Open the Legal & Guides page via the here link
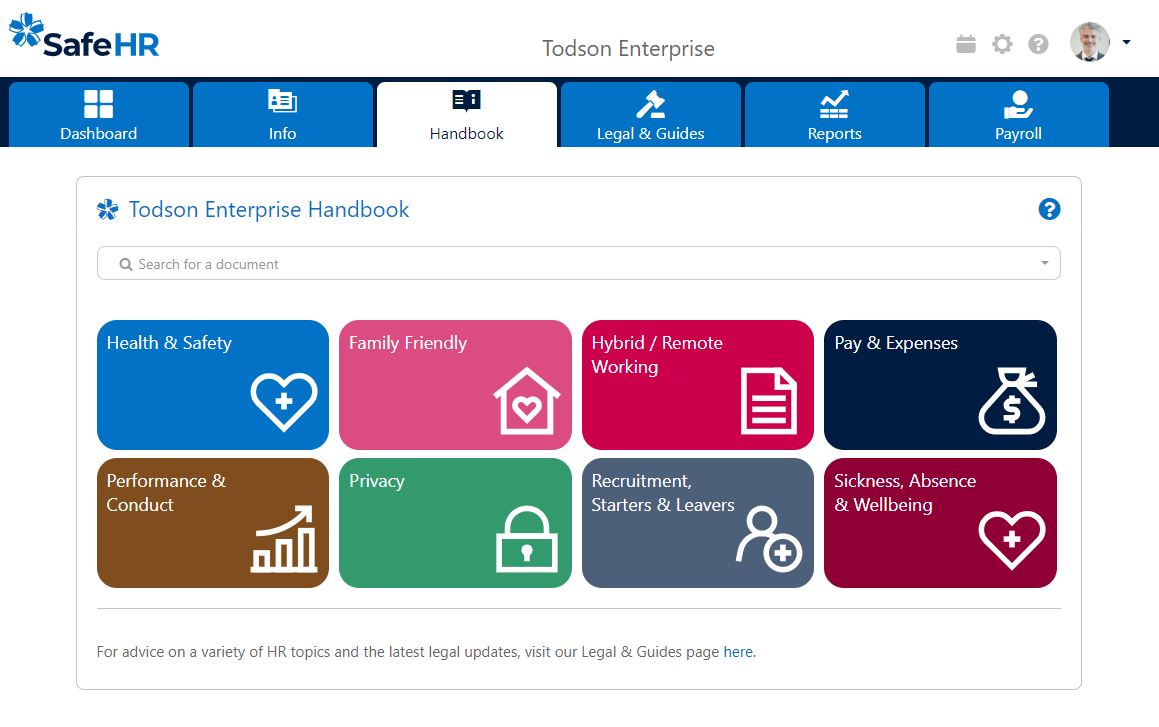Image resolution: width=1159 pixels, height=727 pixels. pos(737,651)
